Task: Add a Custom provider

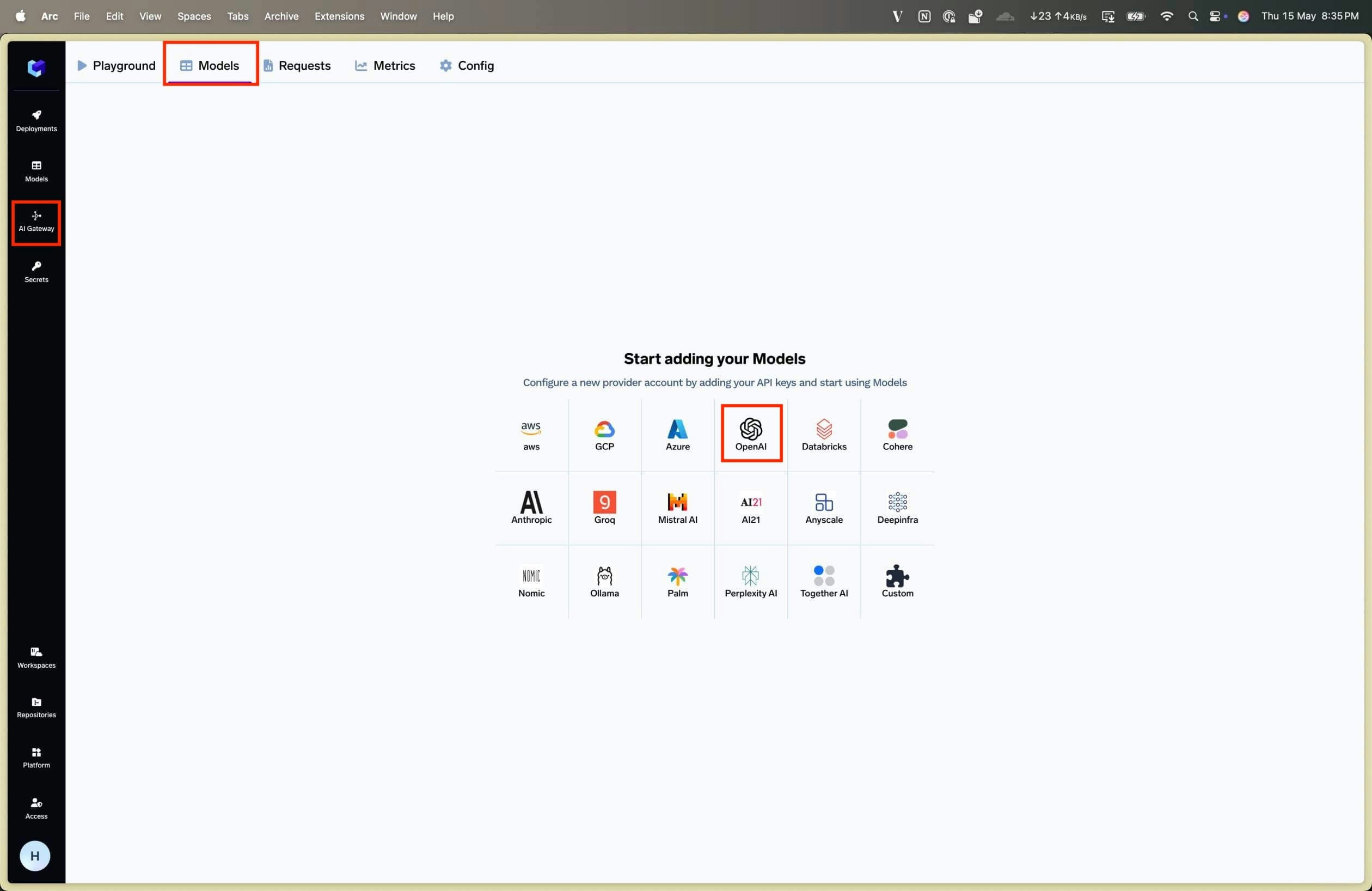Action: 897,581
